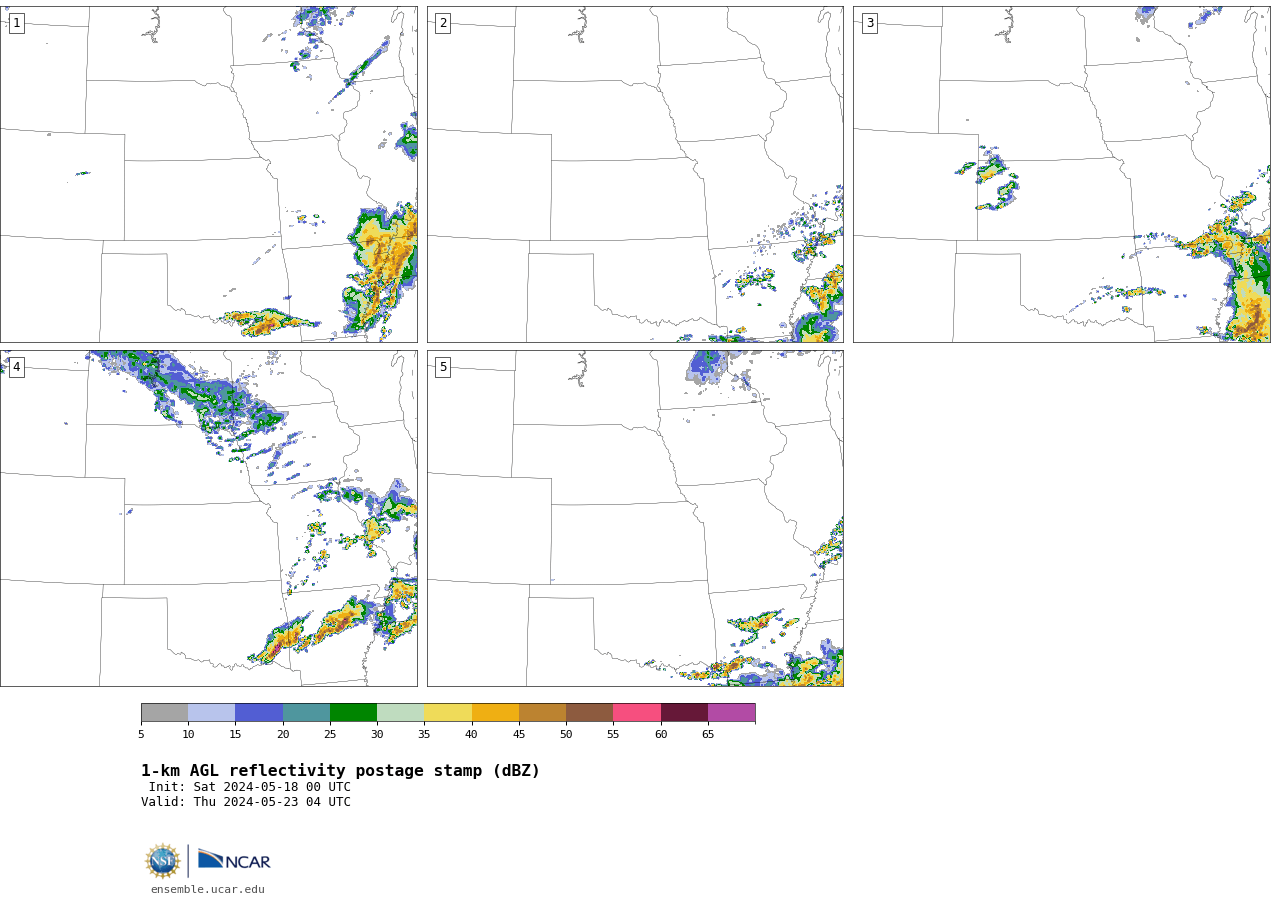Click the maroon 60-65 dBZ swatch
Viewport: 1280px width, 901px height.
[684, 713]
